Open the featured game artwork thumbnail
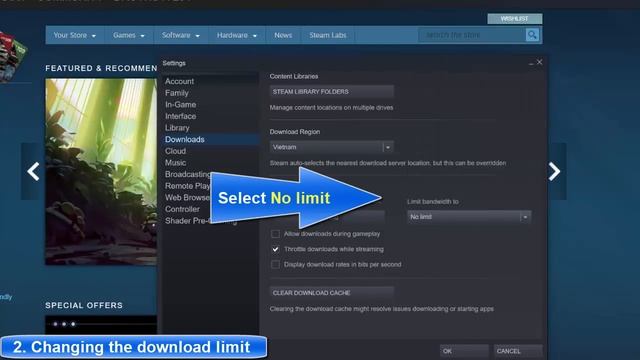 [101, 172]
